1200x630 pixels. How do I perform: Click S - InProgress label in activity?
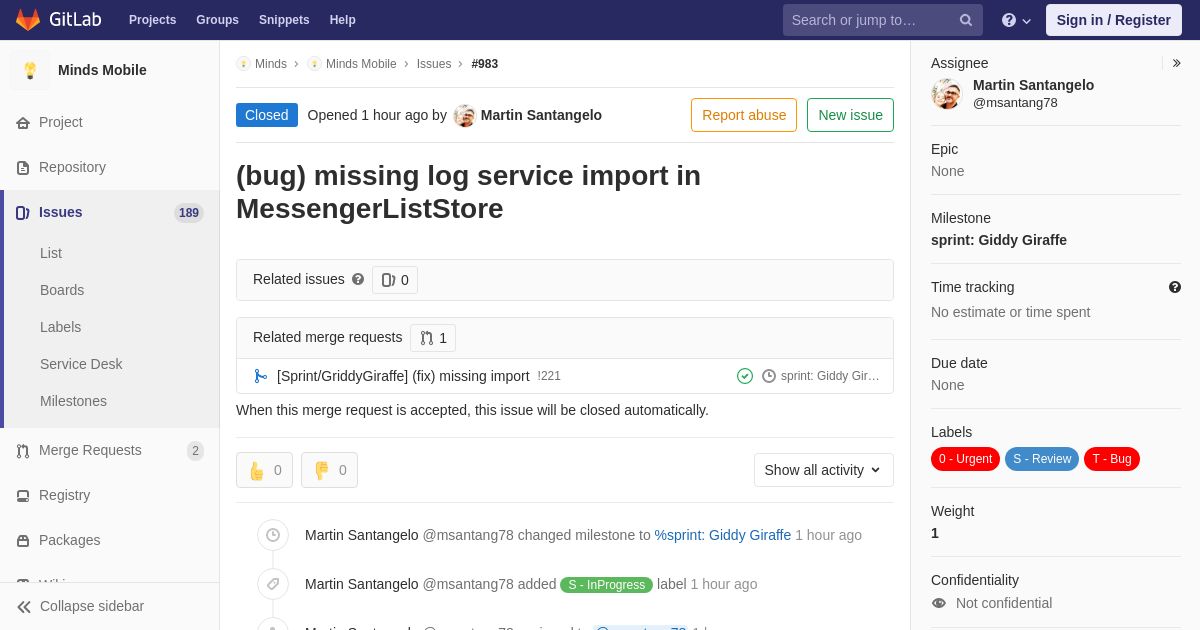pos(606,584)
